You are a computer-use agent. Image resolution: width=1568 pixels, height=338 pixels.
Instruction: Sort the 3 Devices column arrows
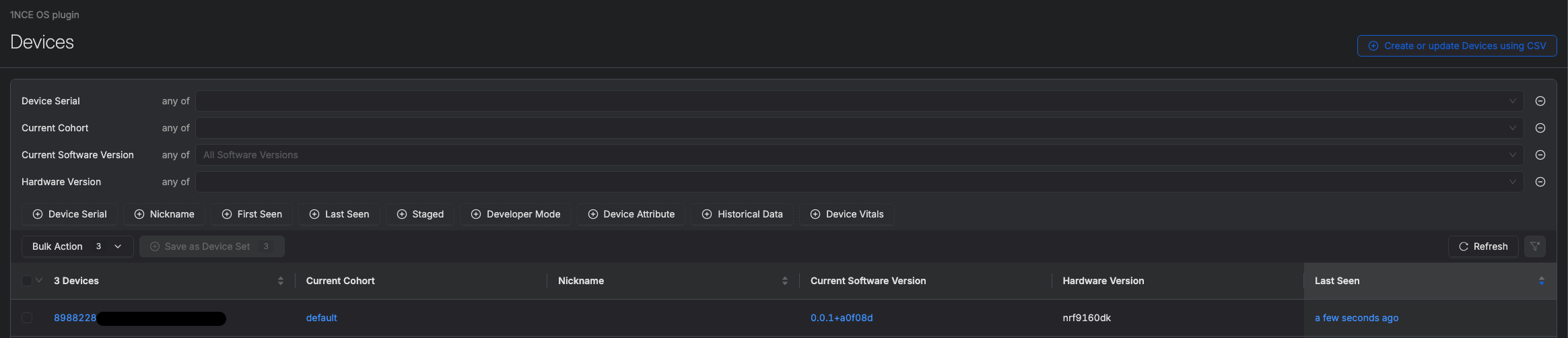pos(280,281)
